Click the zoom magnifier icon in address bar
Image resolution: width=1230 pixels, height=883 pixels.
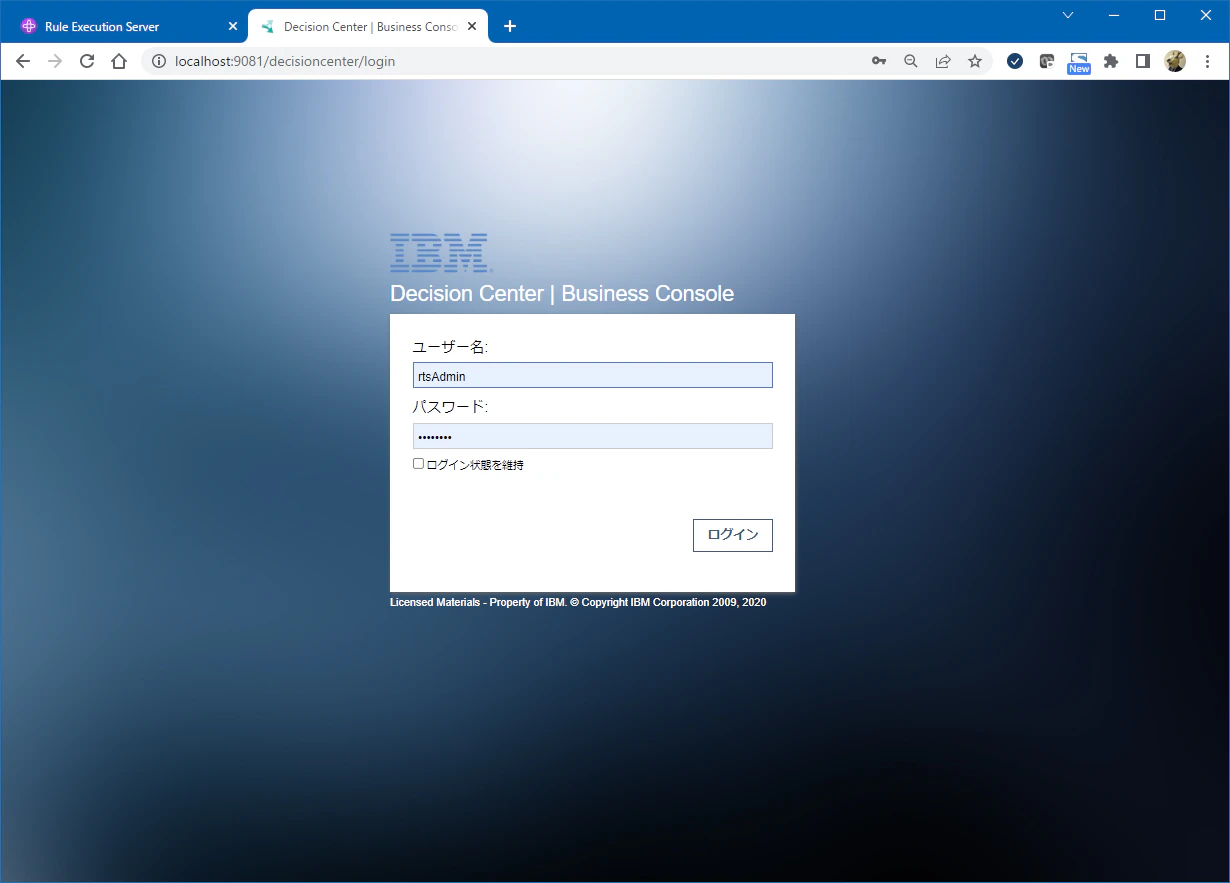coord(911,61)
